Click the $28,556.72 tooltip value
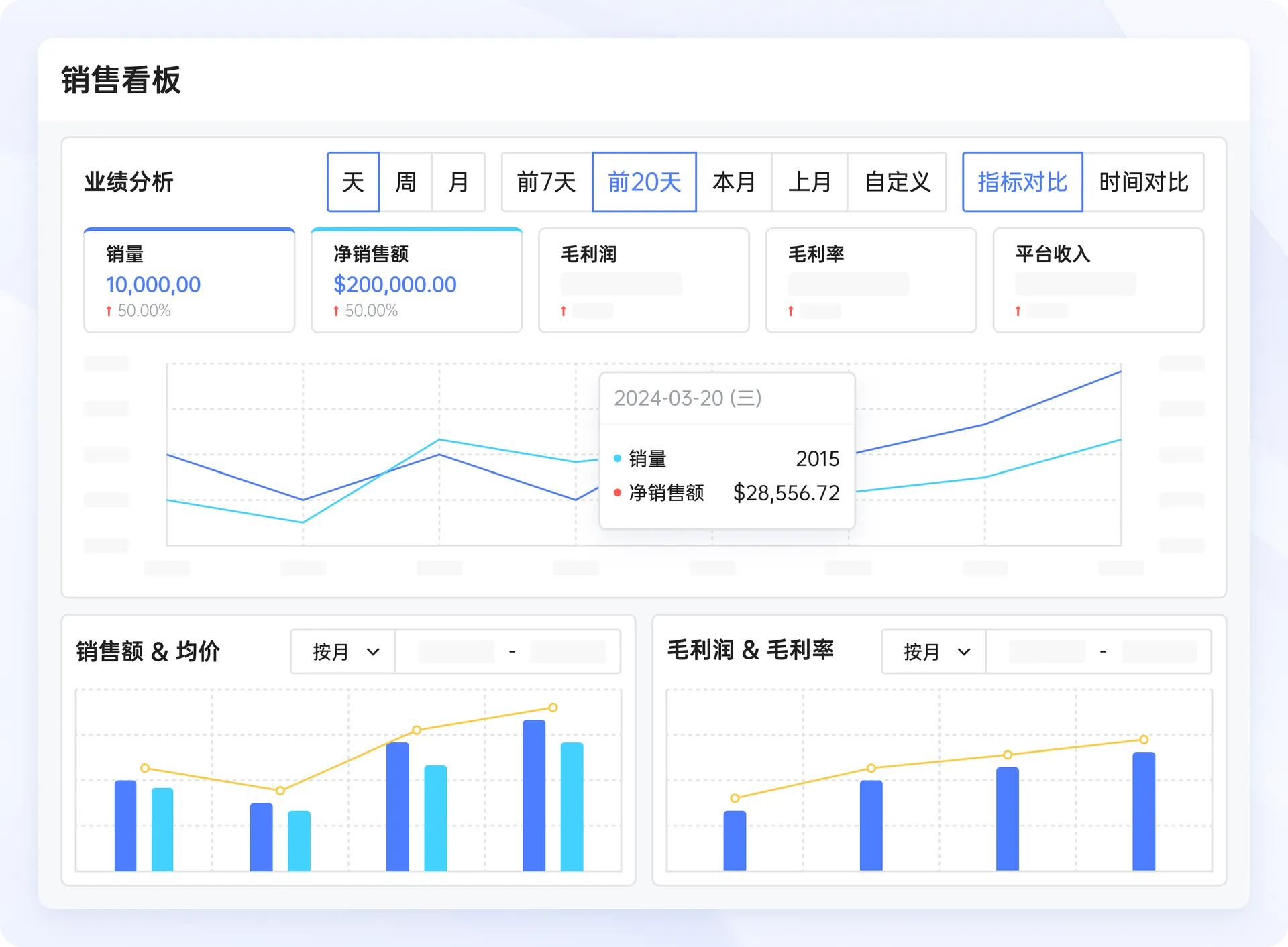 [x=786, y=493]
